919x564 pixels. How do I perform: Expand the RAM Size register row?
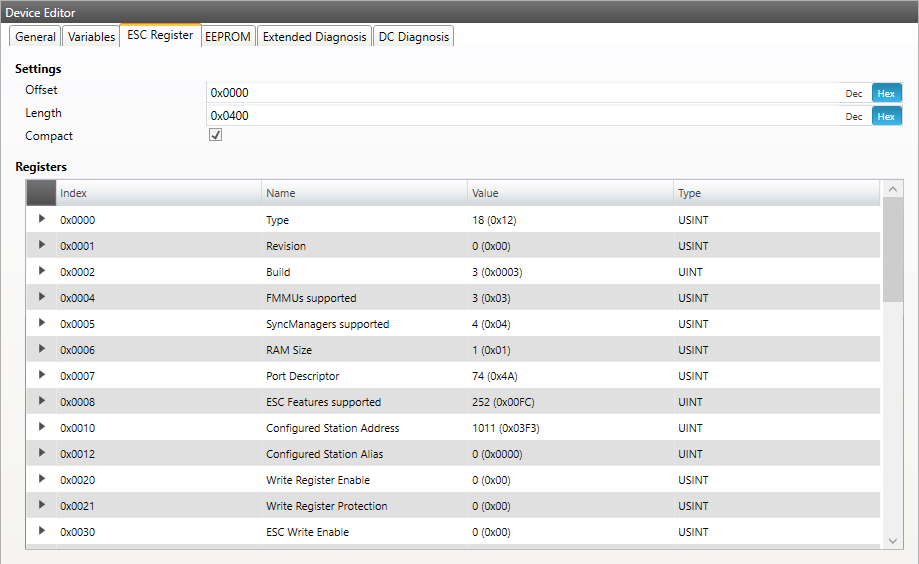tap(41, 349)
